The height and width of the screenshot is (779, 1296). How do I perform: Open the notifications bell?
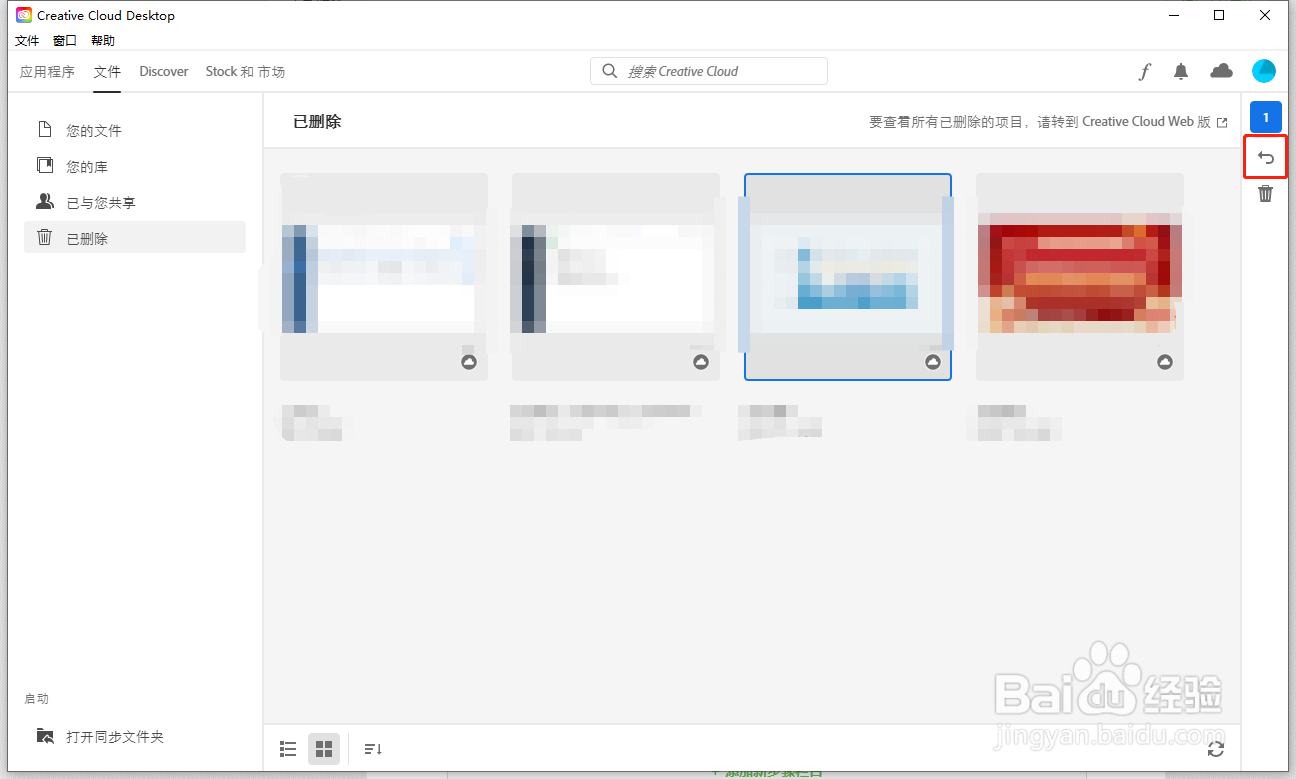point(1181,71)
